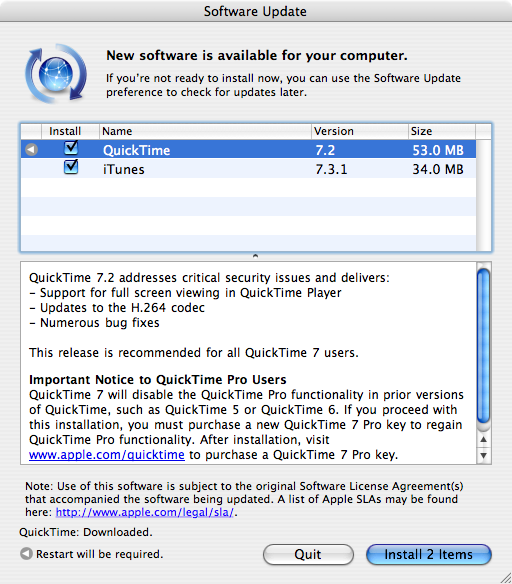Image resolution: width=512 pixels, height=584 pixels.
Task: Uncheck the iTunes install checkbox
Action: pyautogui.click(x=71, y=167)
